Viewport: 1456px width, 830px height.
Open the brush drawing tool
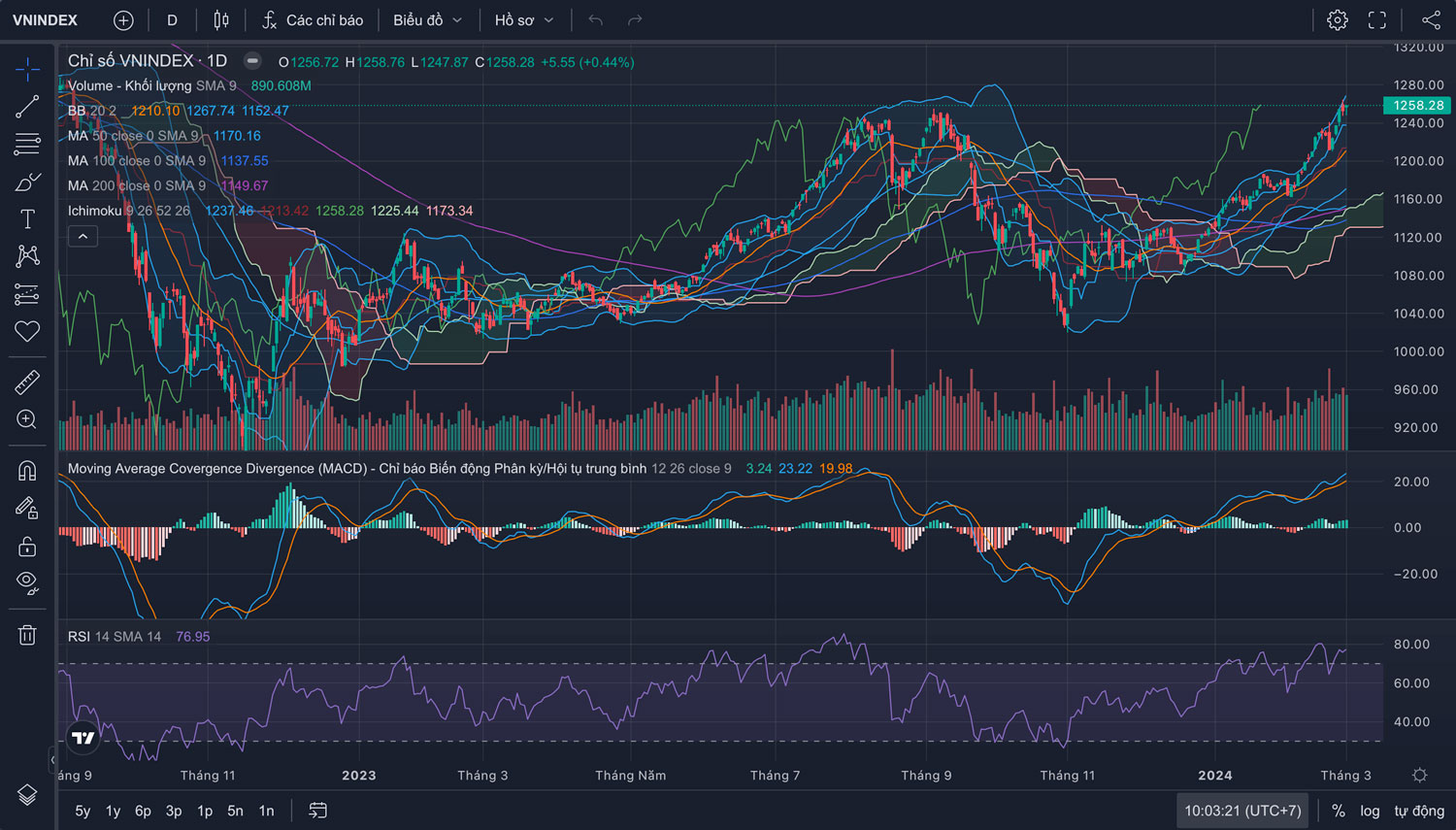click(27, 182)
